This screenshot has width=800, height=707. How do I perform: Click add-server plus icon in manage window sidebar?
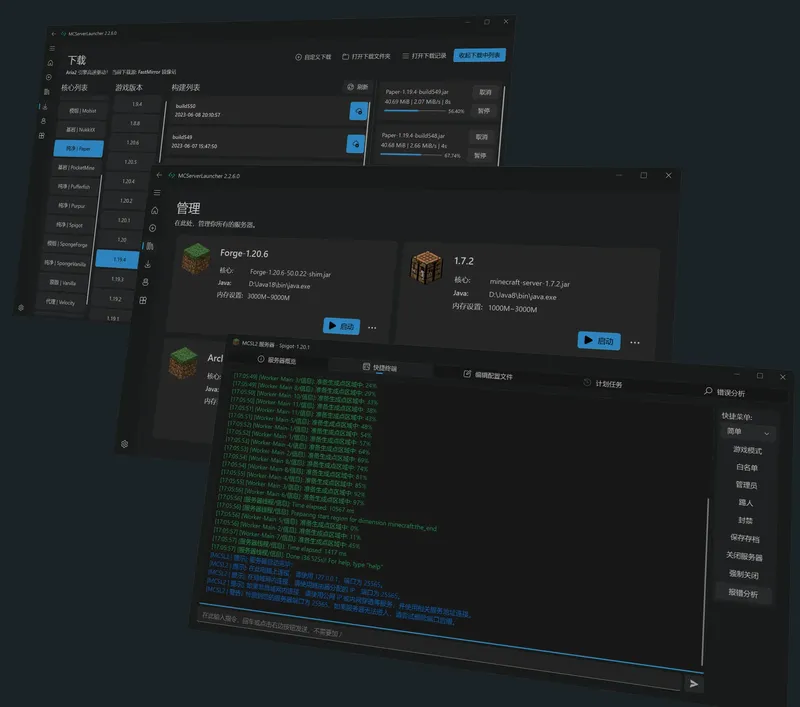153,228
